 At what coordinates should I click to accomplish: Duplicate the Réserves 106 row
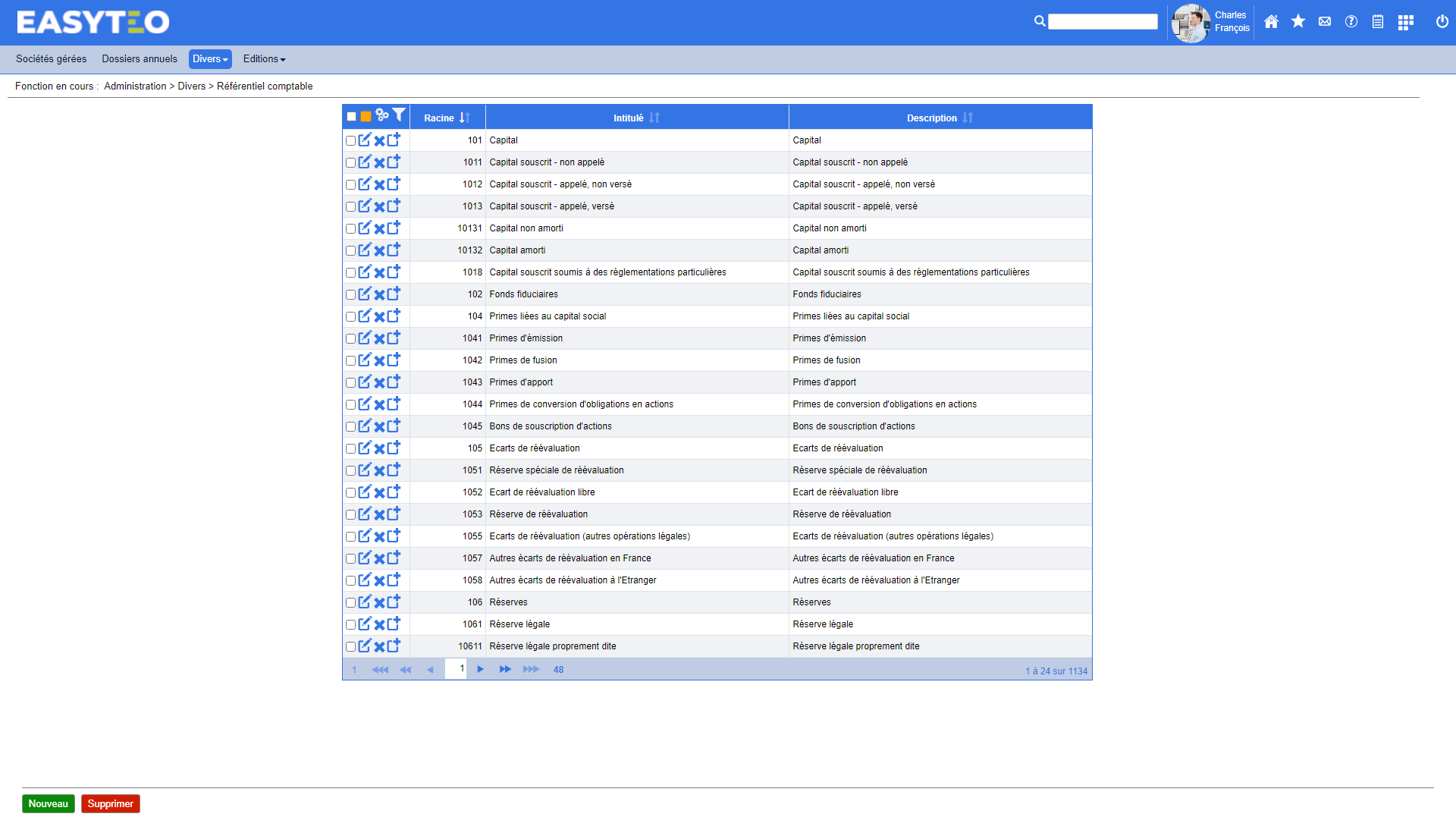[394, 602]
